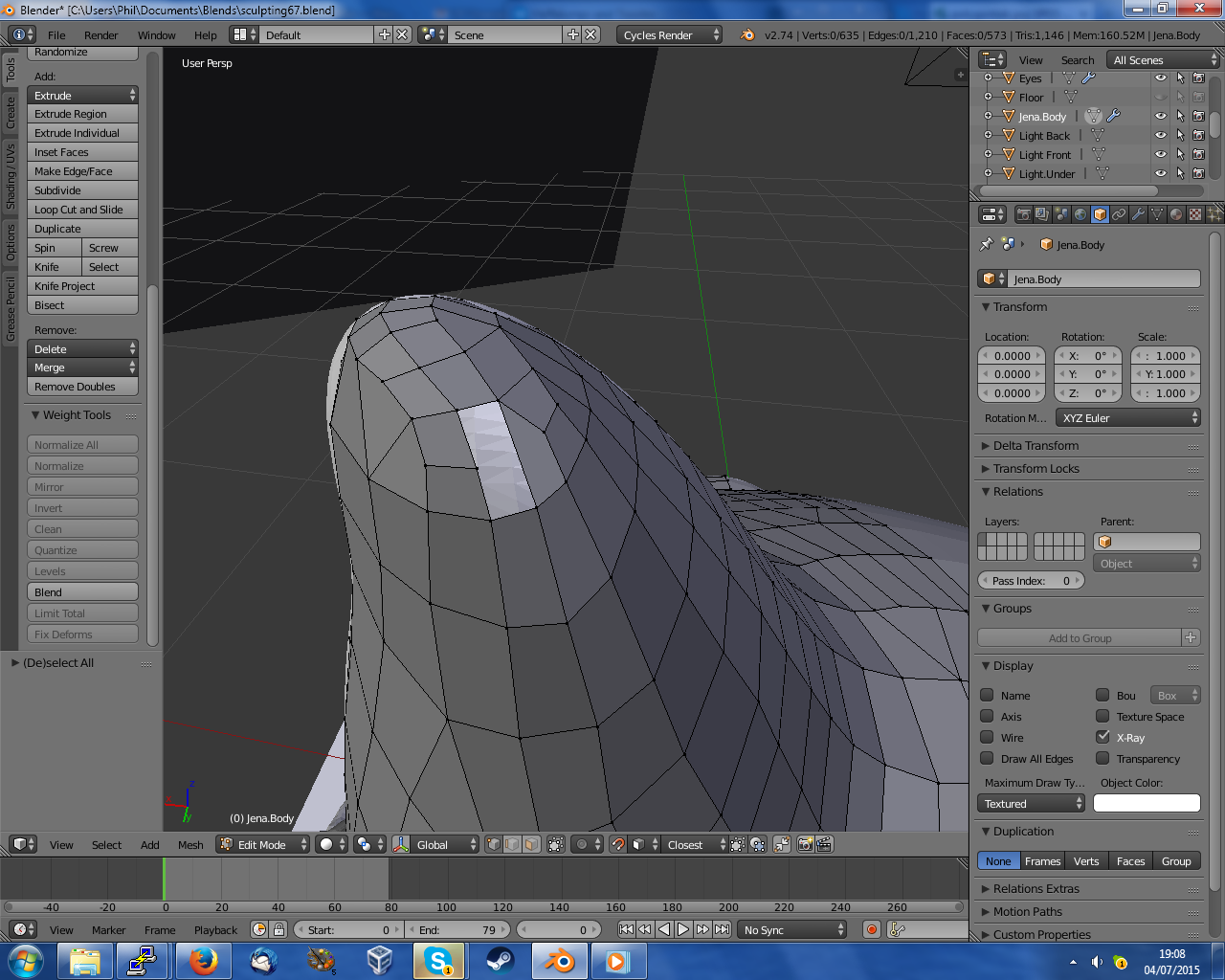1225x980 pixels.
Task: Switch to the Material properties tab
Action: coord(1176,214)
